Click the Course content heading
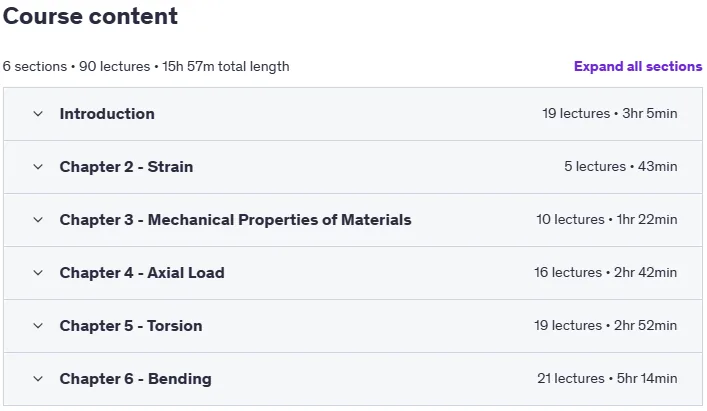707x411 pixels. click(x=90, y=16)
